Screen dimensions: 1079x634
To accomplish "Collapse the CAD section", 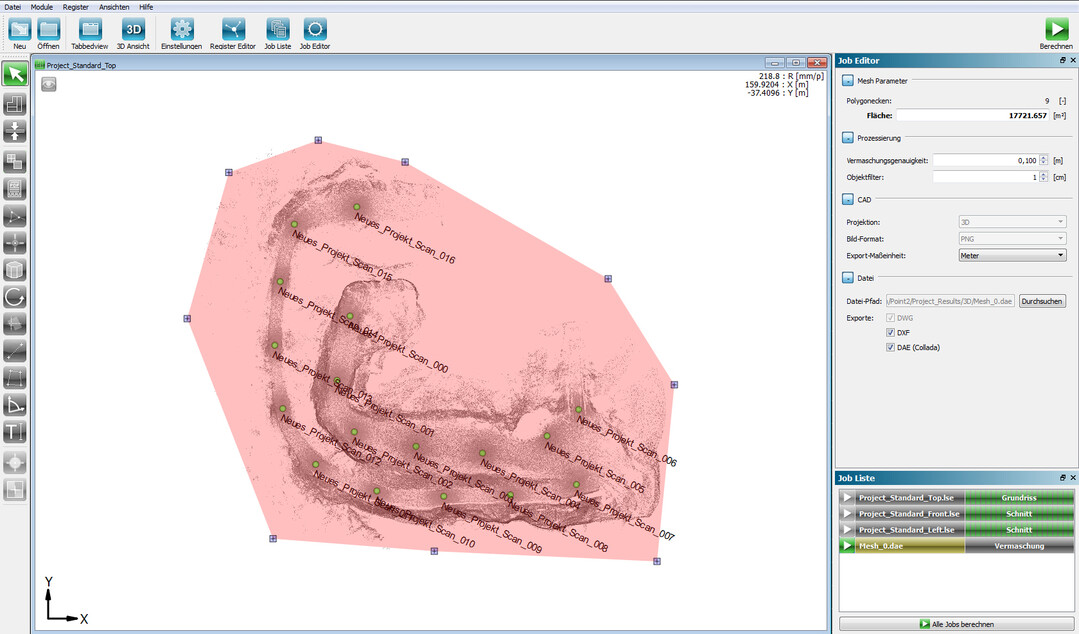I will tap(848, 200).
